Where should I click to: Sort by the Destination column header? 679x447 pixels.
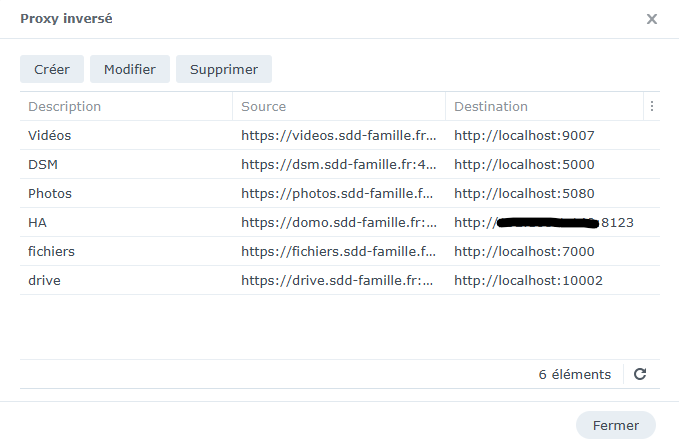click(x=491, y=106)
